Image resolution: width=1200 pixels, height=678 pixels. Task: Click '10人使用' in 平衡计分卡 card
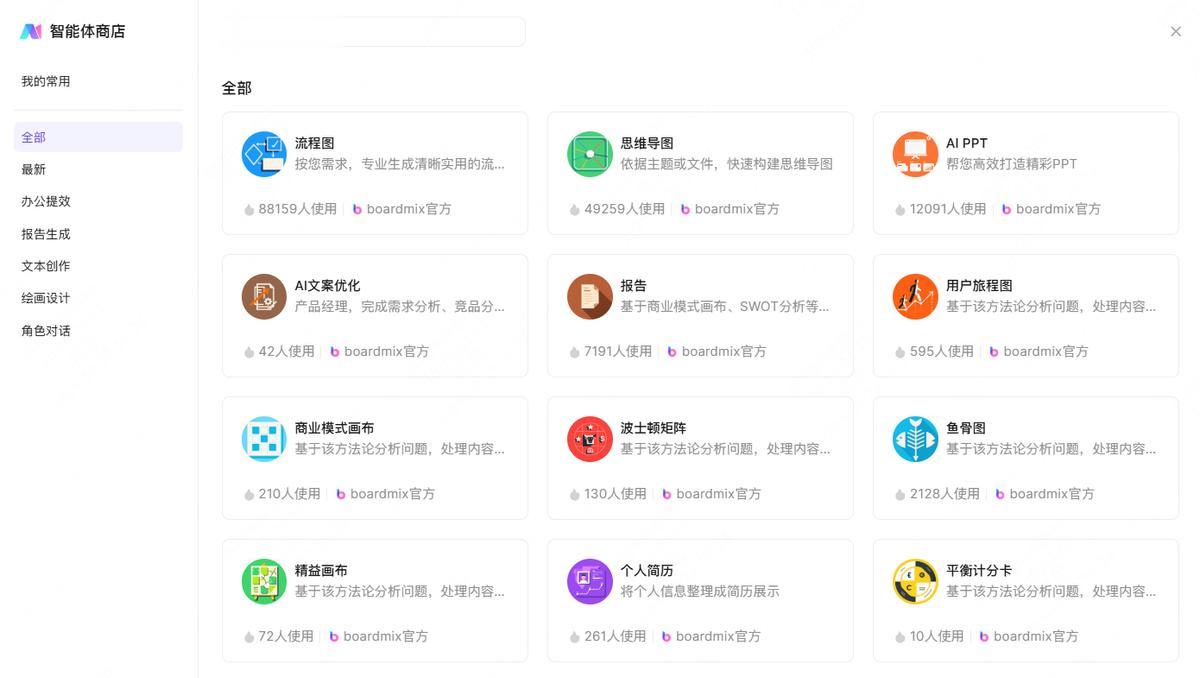936,636
